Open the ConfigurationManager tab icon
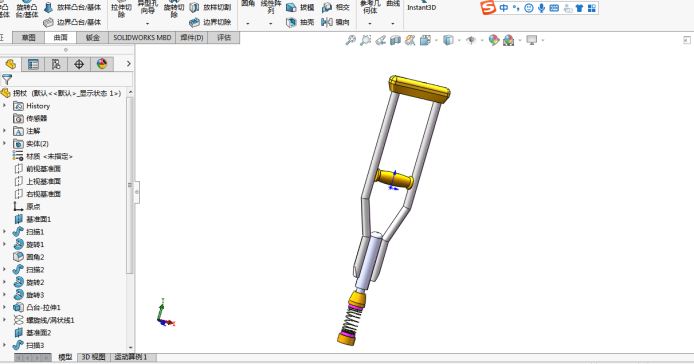The image size is (694, 364). (x=56, y=64)
